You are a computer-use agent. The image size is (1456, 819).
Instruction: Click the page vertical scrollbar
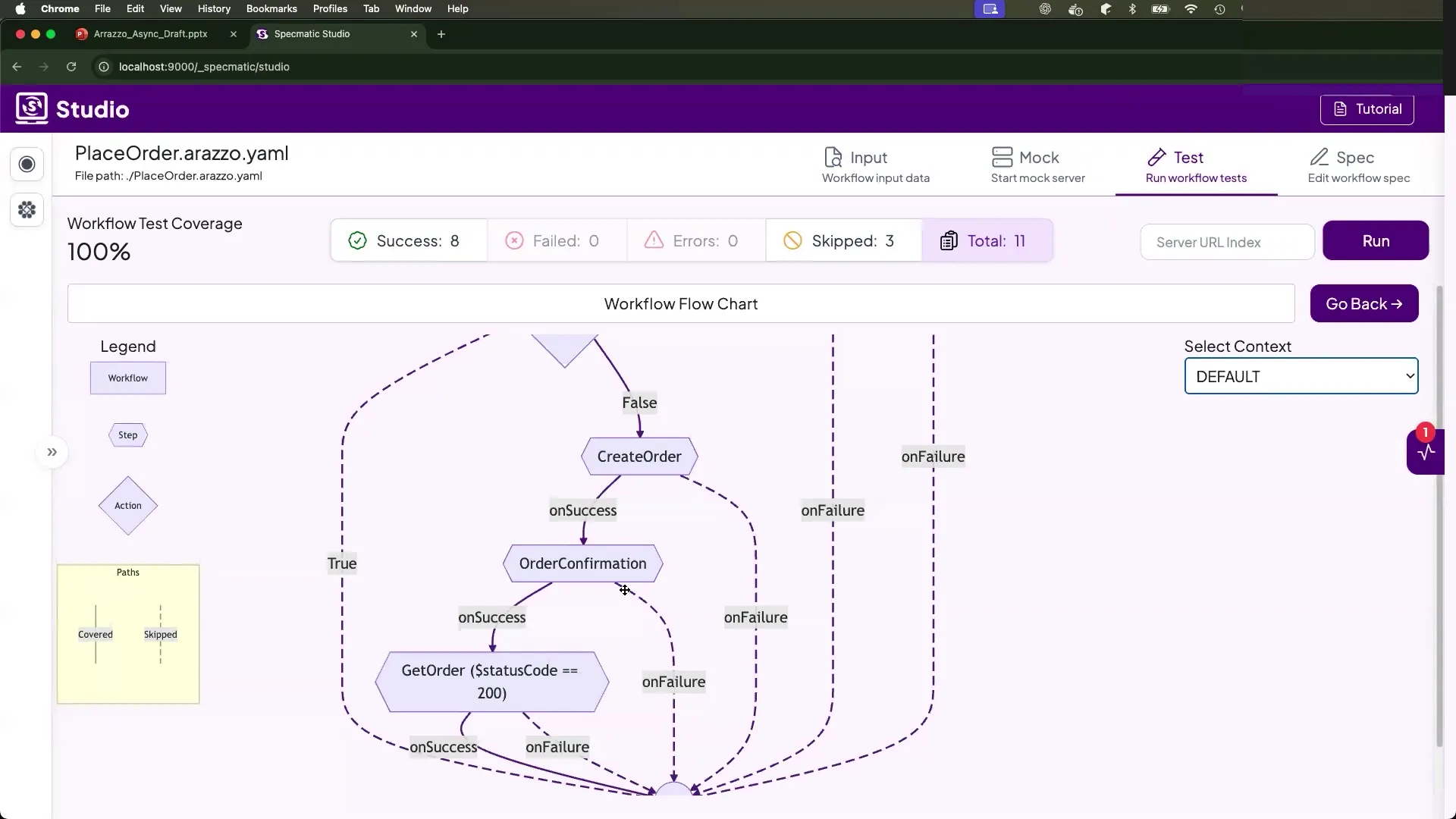[1439, 516]
